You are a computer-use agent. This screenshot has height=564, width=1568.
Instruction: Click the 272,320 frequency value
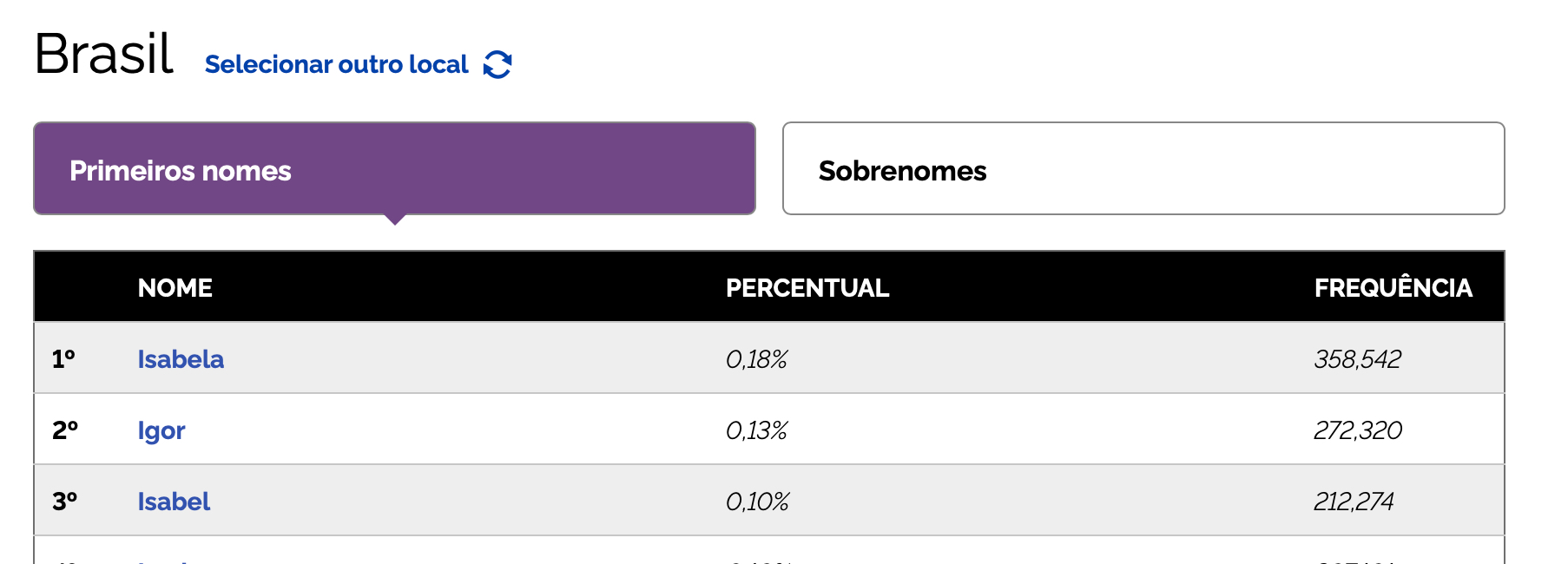click(x=1357, y=430)
